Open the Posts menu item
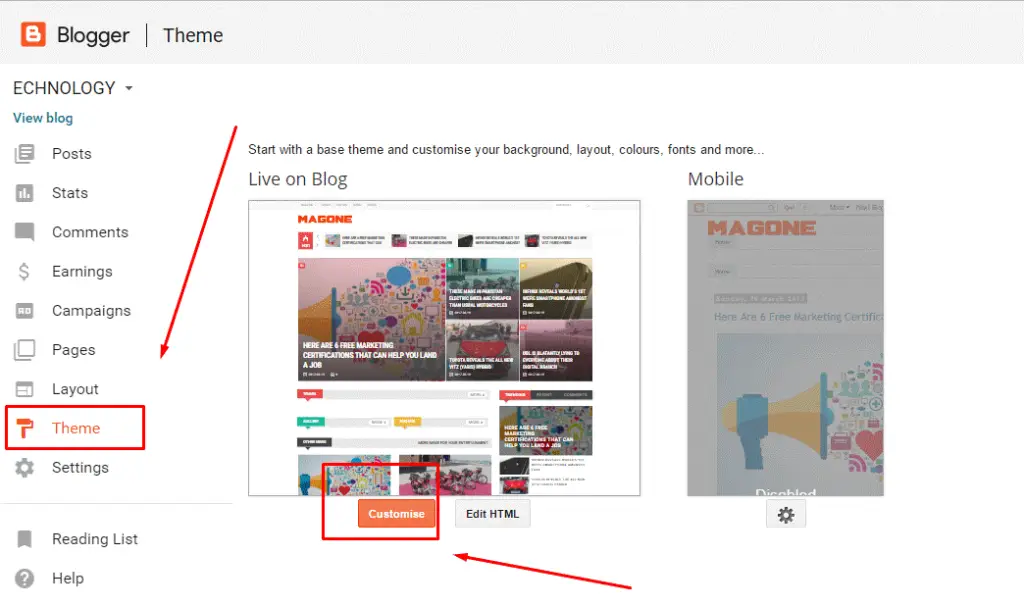The height and width of the screenshot is (606, 1024). pyautogui.click(x=72, y=154)
